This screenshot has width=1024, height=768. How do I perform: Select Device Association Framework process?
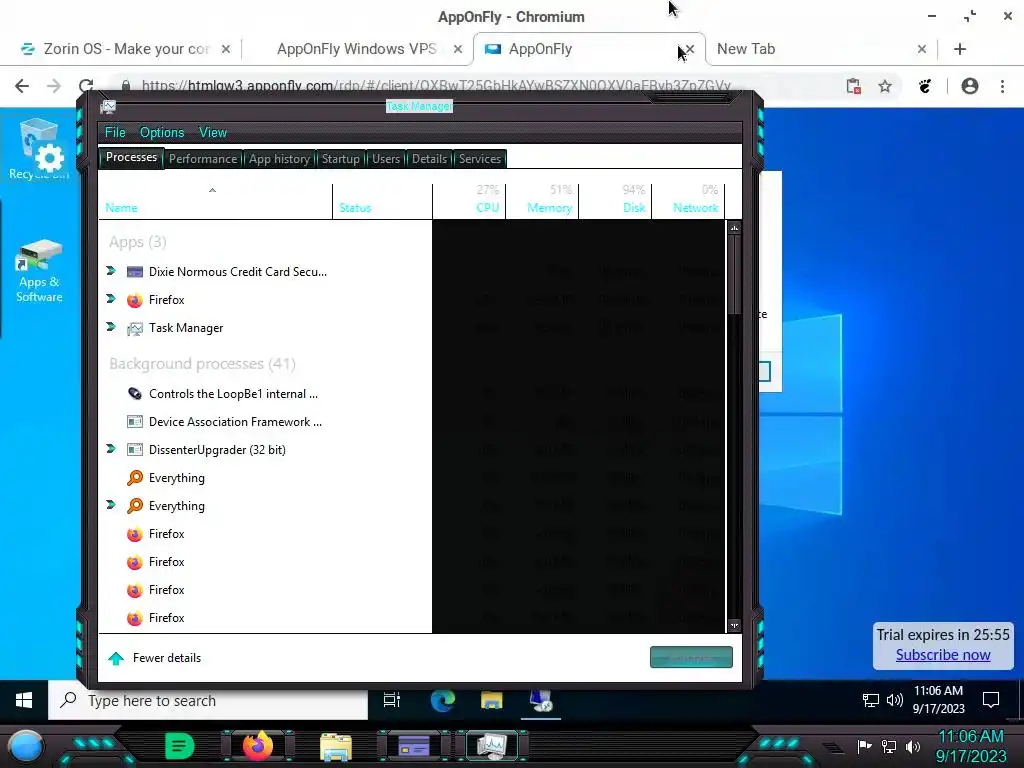[235, 422]
